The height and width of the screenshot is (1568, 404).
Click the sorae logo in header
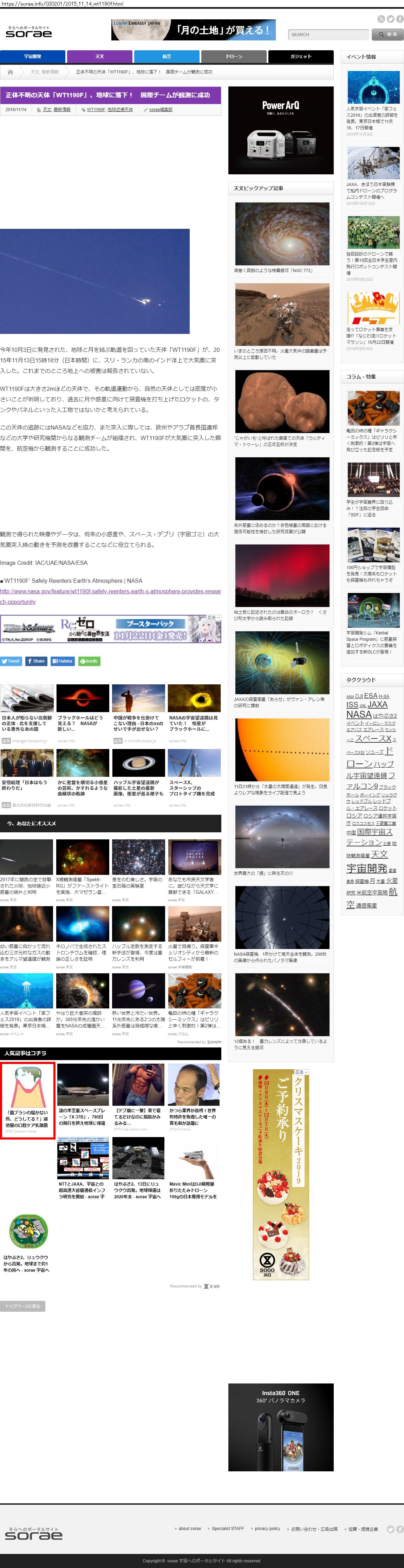coord(28,32)
